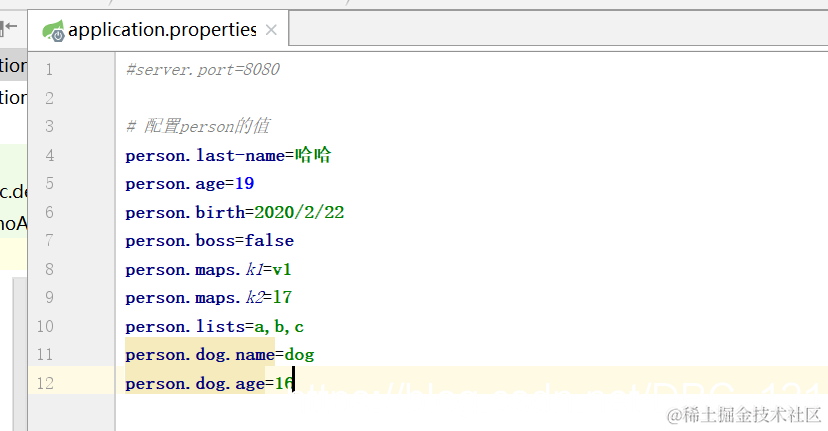Click the value 17
Screen dimensions: 828x431
[x=282, y=297]
